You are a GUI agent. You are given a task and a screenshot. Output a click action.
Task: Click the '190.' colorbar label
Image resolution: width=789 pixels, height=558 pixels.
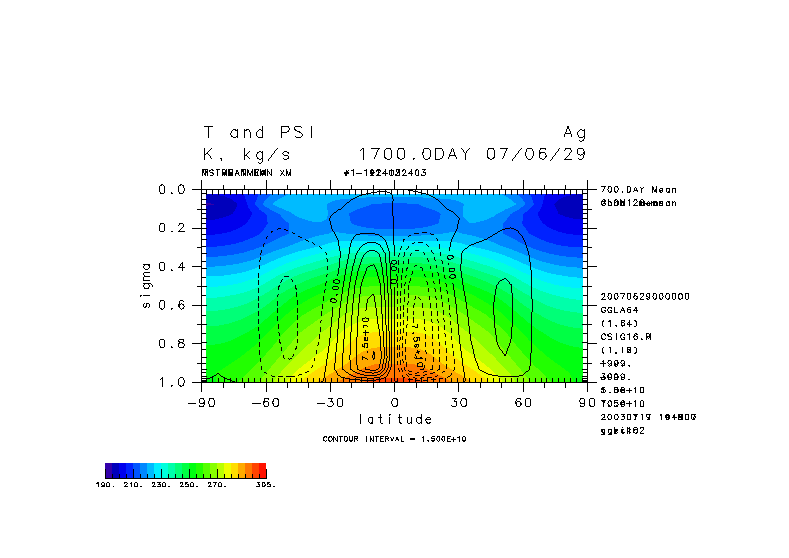coord(105,484)
